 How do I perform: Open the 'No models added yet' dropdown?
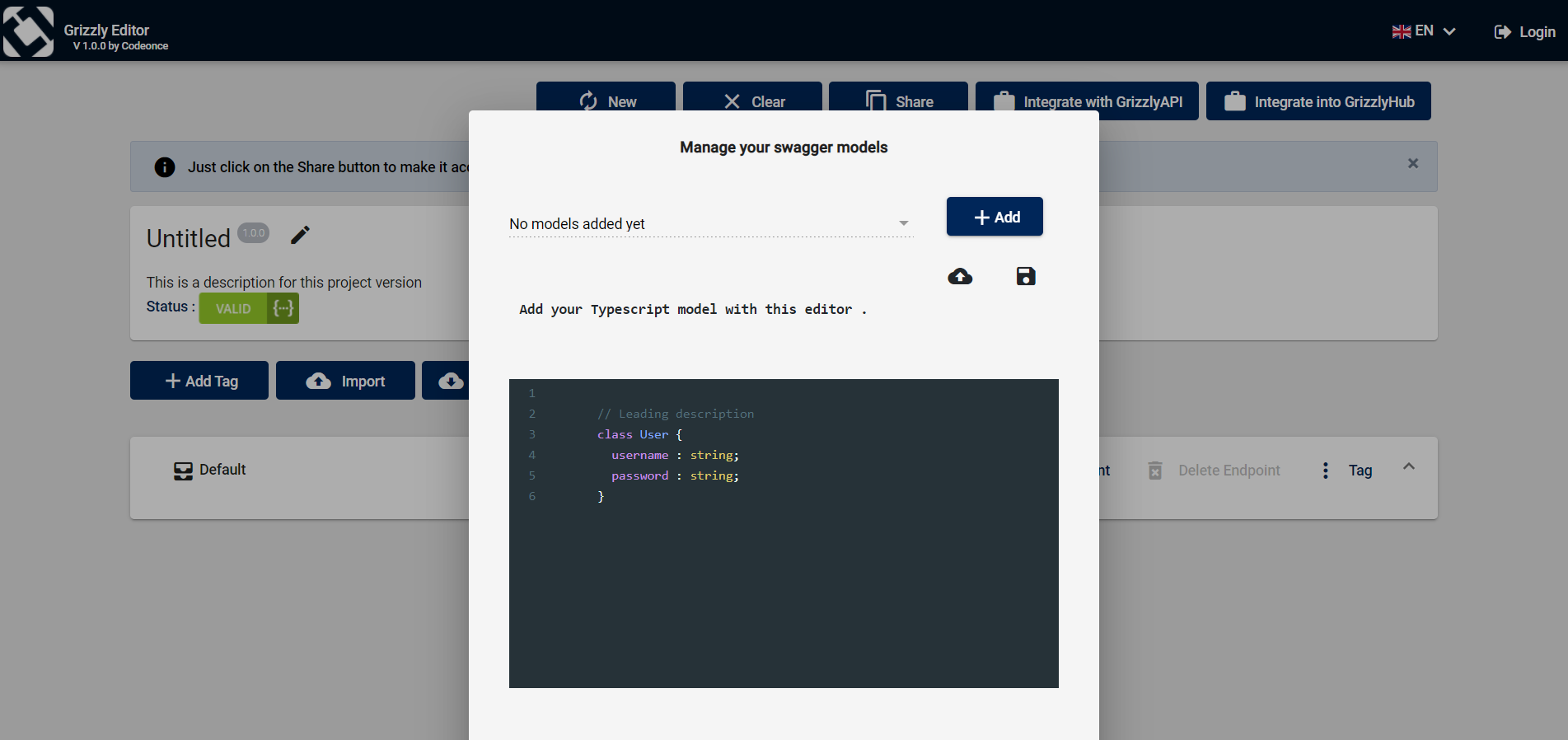[x=711, y=223]
